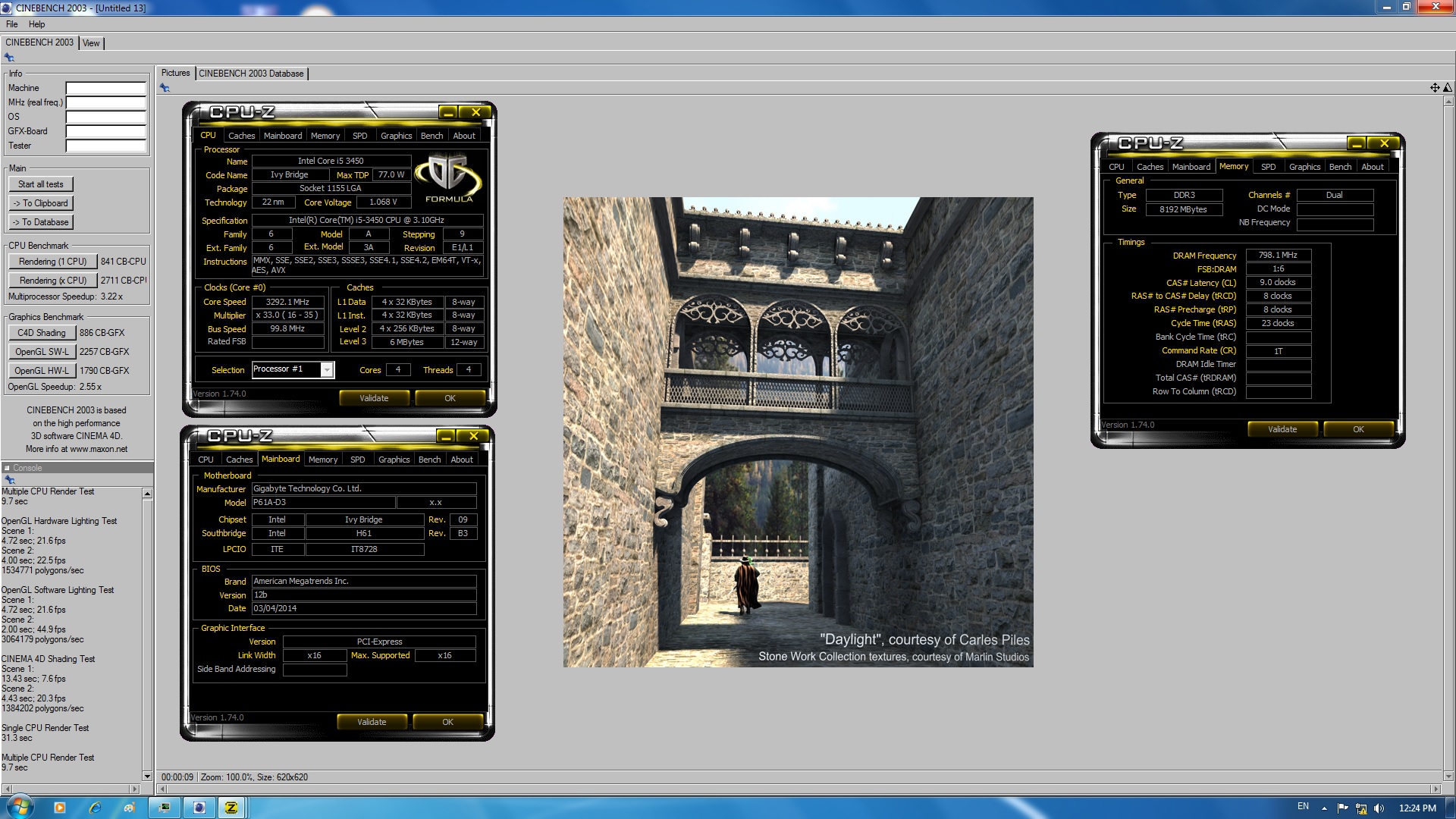This screenshot has height=819, width=1456.
Task: Click the rendered Daylight castle image
Action: pyautogui.click(x=798, y=432)
